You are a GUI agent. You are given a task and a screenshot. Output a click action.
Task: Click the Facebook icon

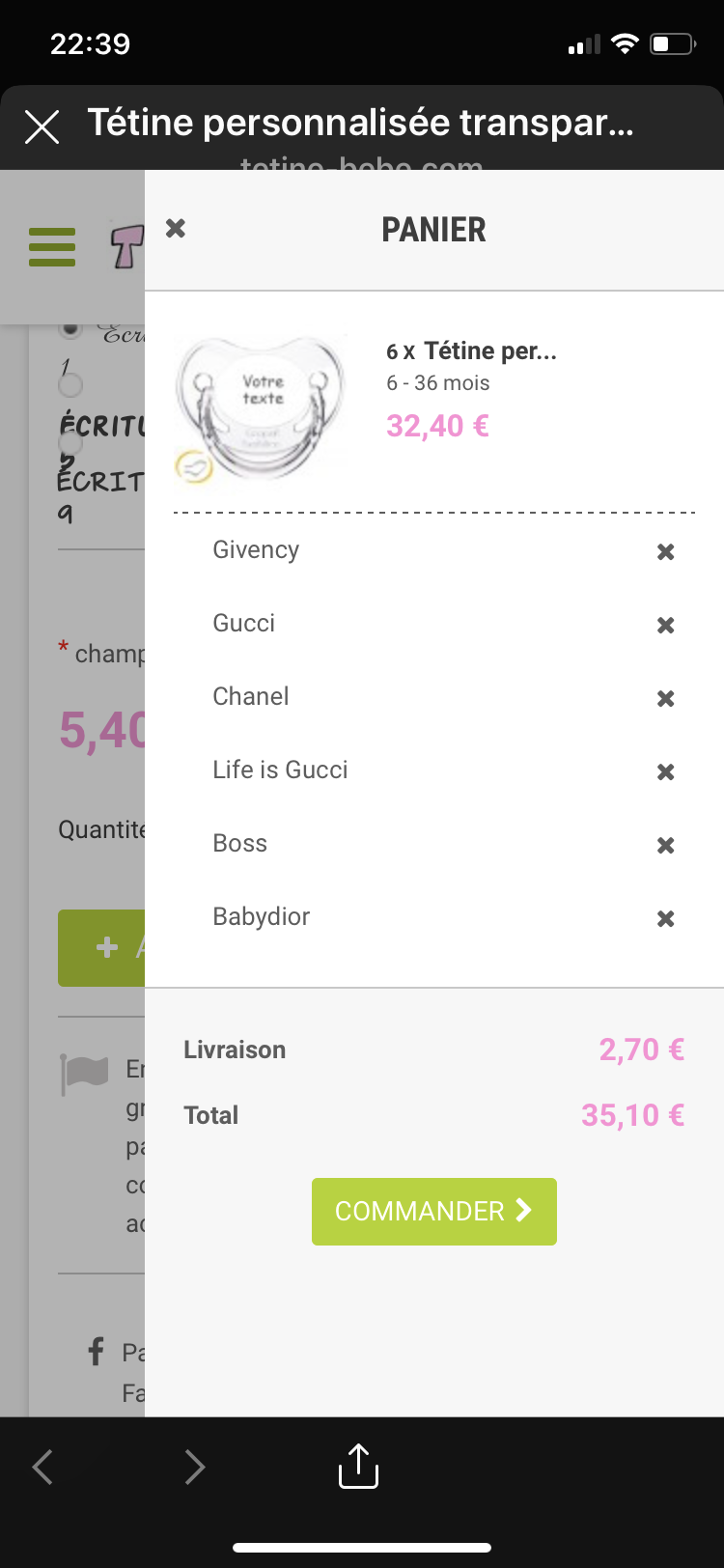(x=97, y=1351)
